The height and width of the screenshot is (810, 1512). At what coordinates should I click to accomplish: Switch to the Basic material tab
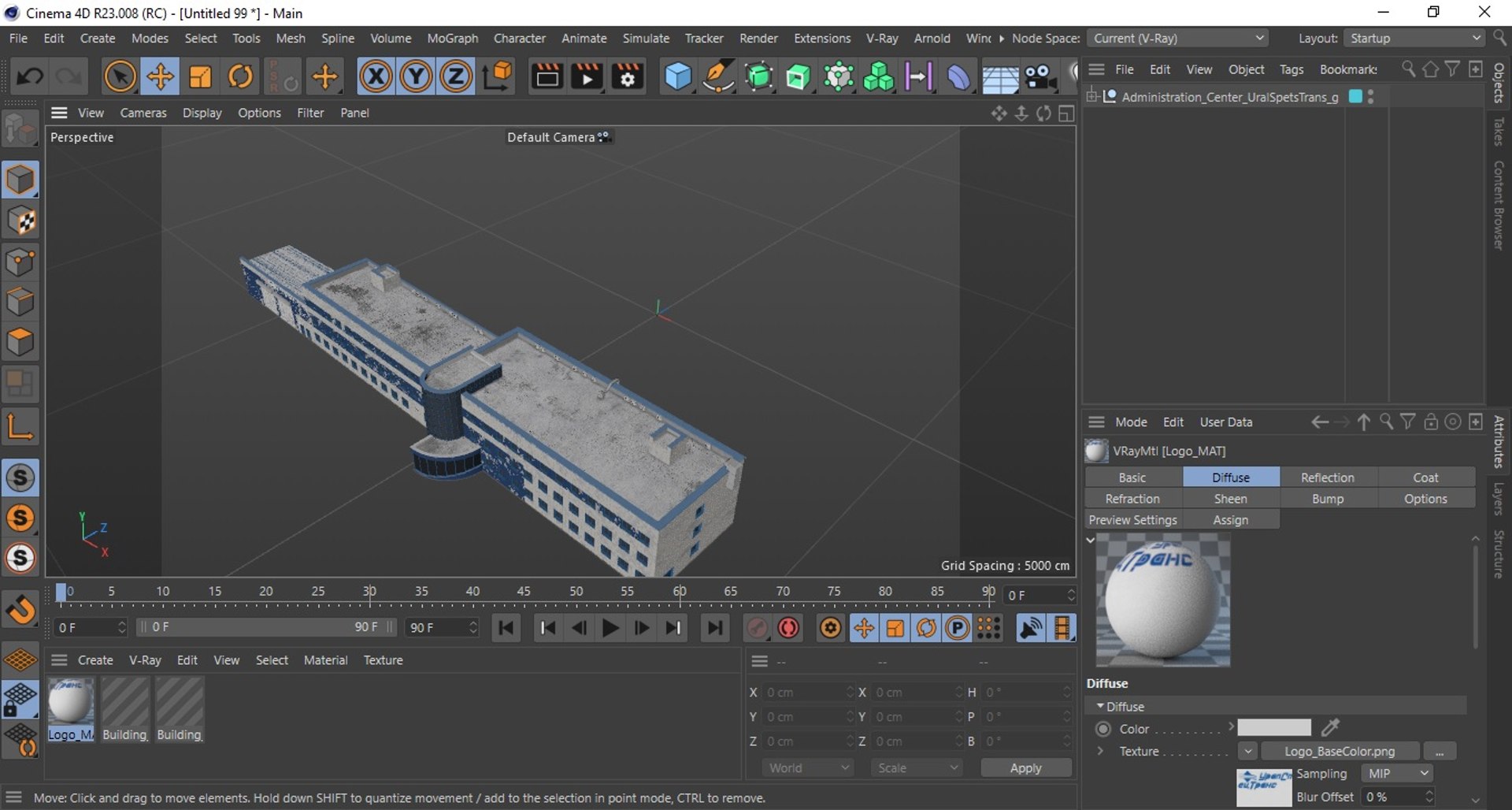(x=1132, y=477)
